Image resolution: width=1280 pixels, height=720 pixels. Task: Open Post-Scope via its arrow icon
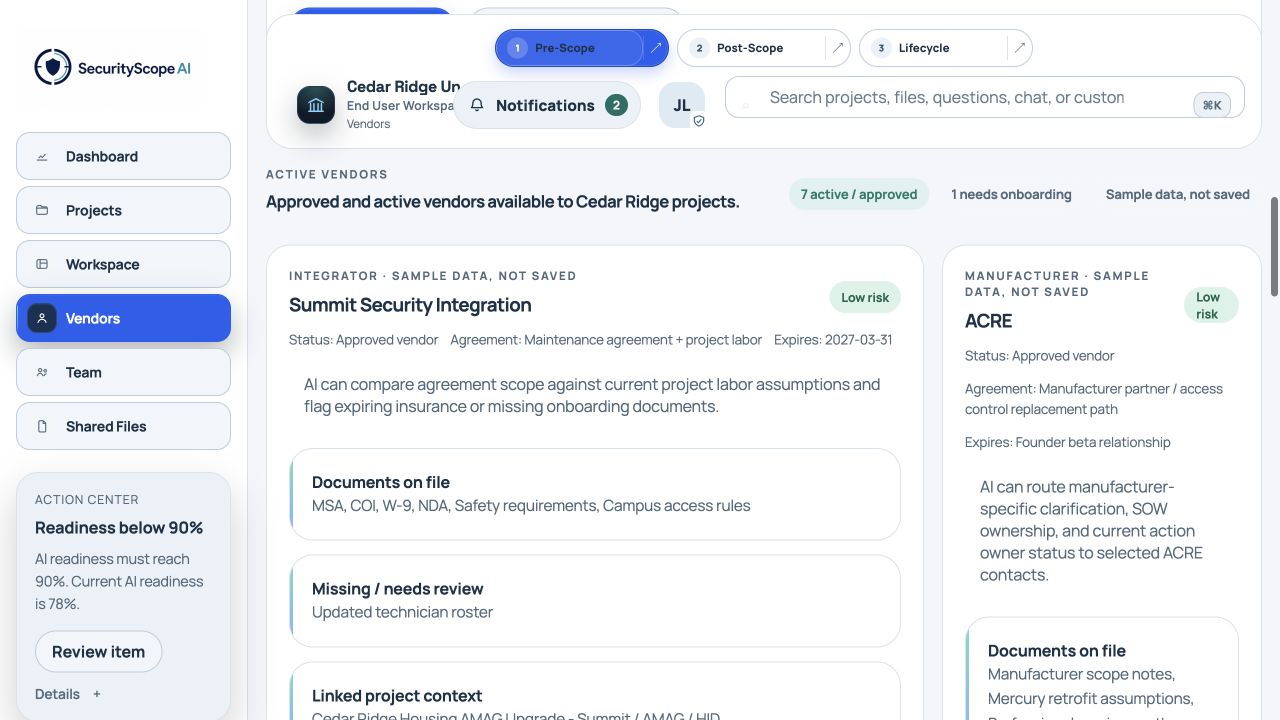tap(838, 48)
